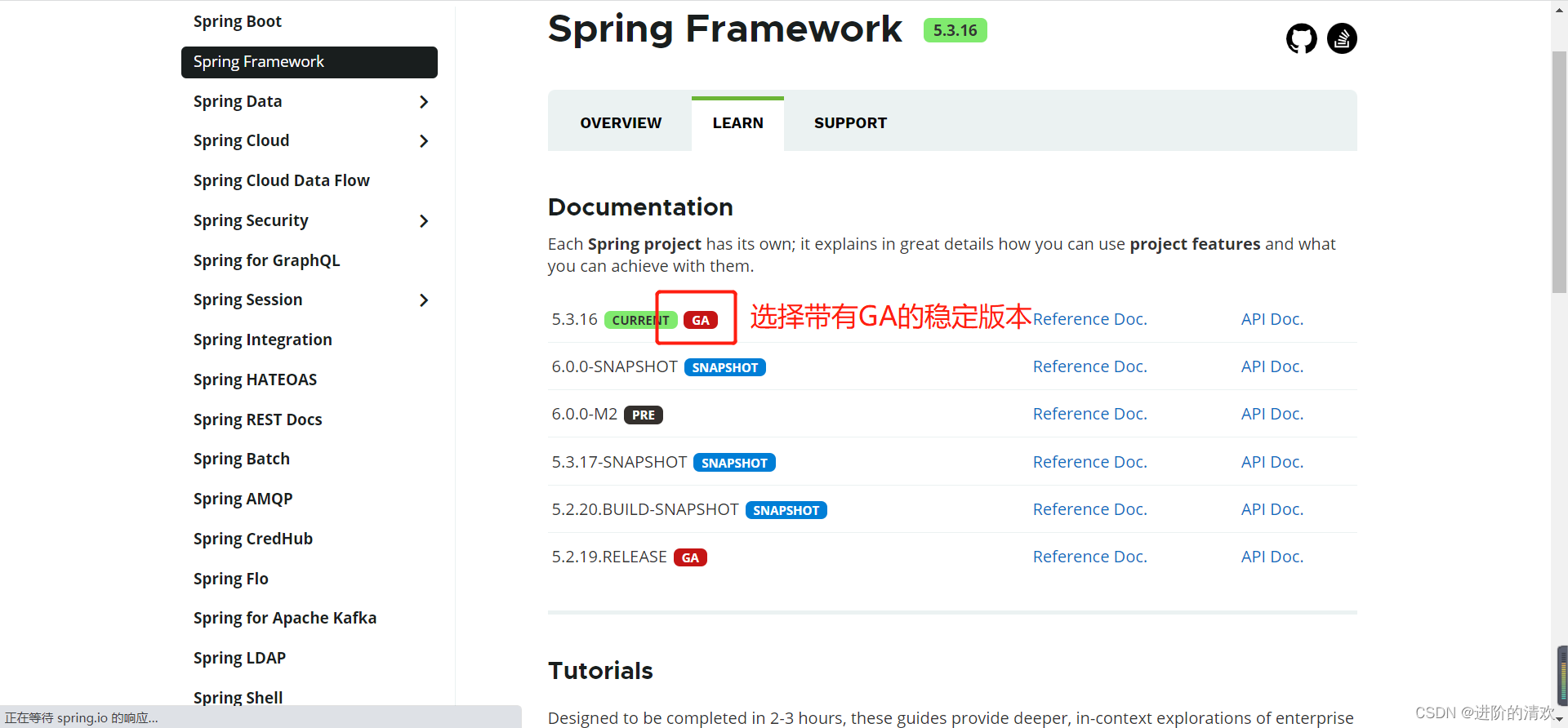Open the GitHub repository icon
Screen dimensions: 1568x728
coord(1302,38)
